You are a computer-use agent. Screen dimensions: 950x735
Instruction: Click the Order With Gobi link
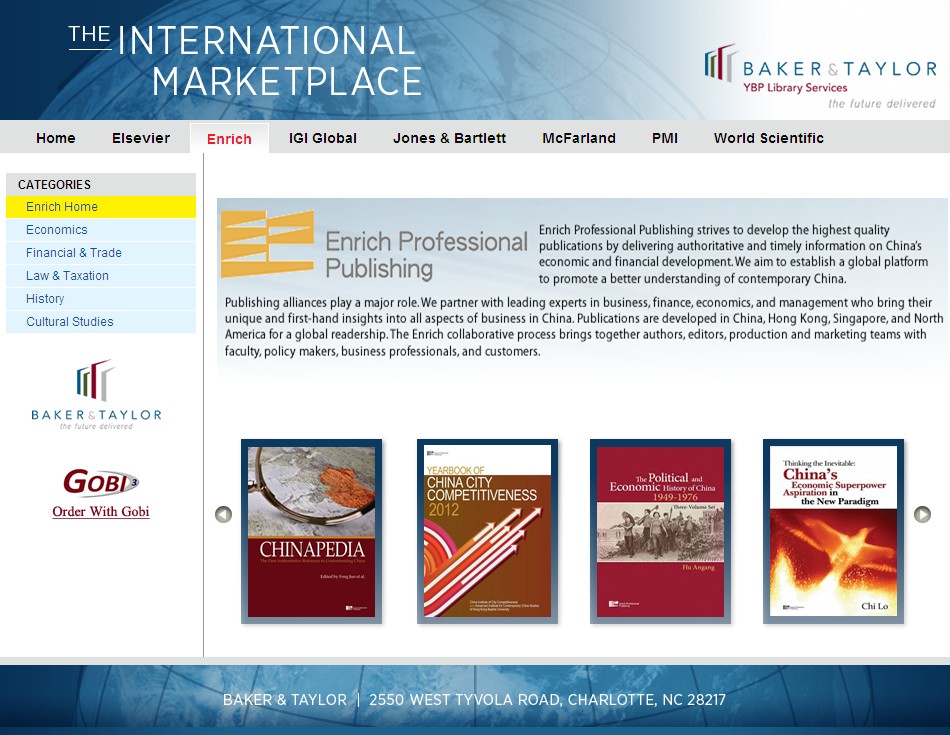pos(101,511)
